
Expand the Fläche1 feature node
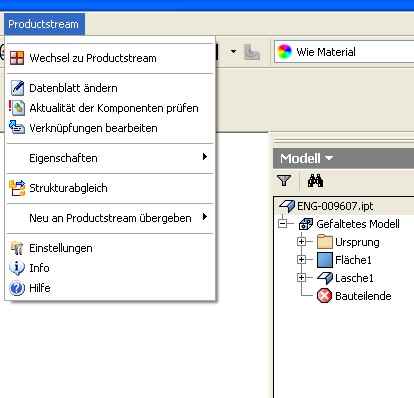pyautogui.click(x=301, y=259)
